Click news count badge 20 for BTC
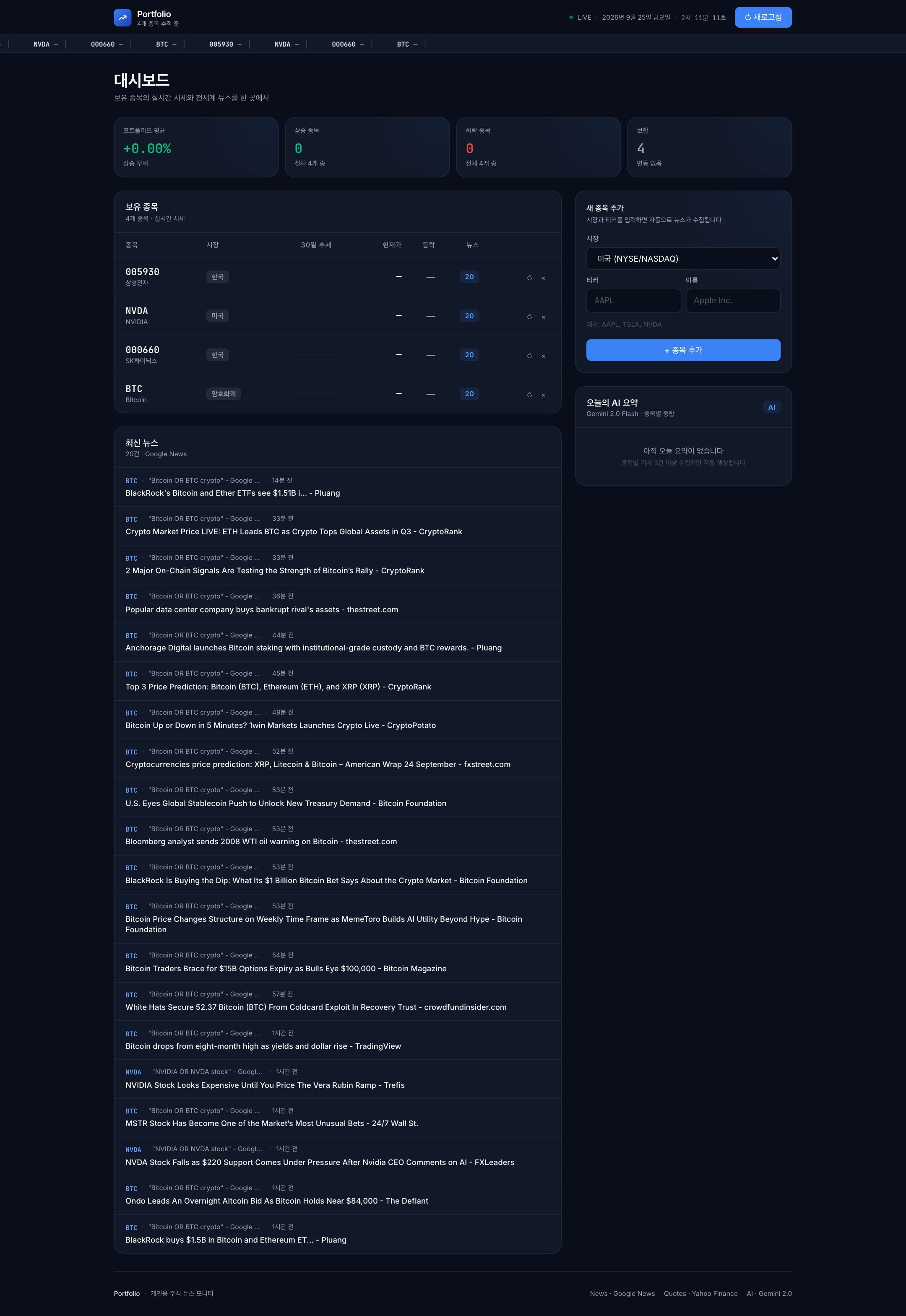 click(x=469, y=394)
